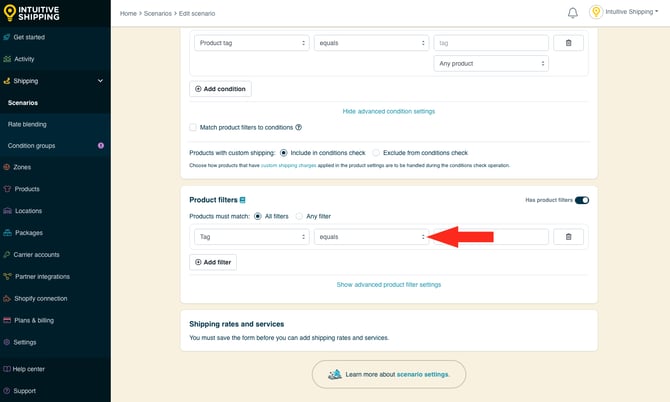Select the Any filter radio option
670x402 pixels.
click(x=299, y=216)
